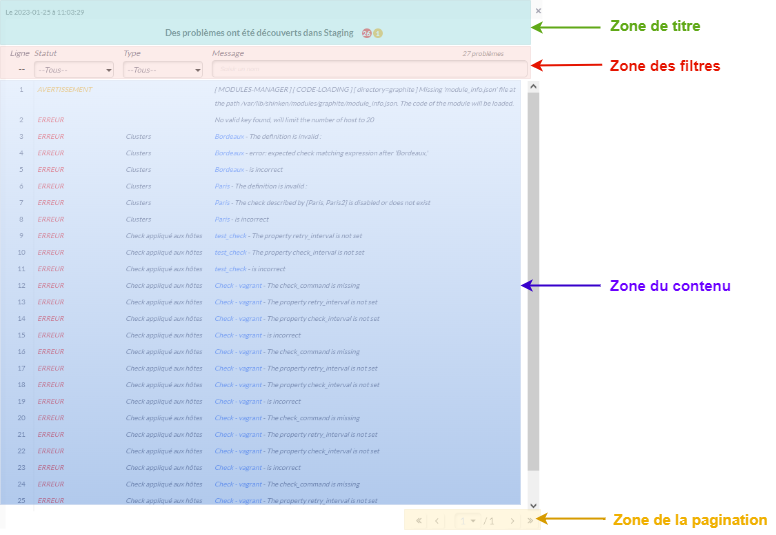Click the yellow warning count badge
Viewport: 776px width, 535px height.
point(378,33)
